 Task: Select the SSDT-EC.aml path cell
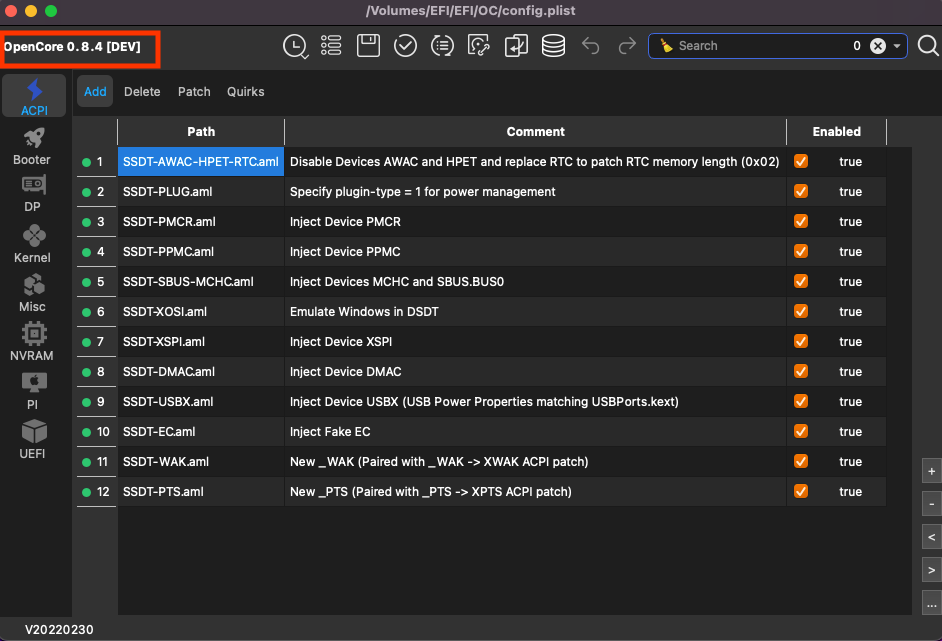(x=201, y=432)
